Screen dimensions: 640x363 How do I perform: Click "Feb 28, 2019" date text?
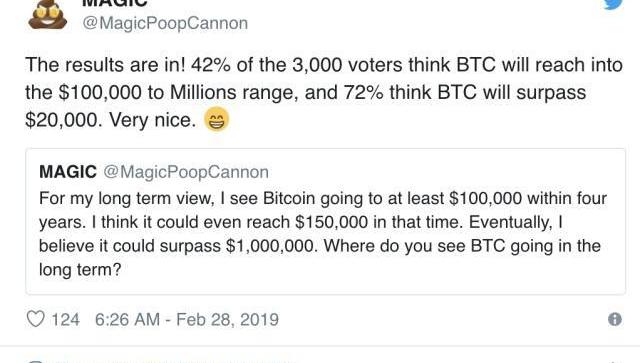227,319
